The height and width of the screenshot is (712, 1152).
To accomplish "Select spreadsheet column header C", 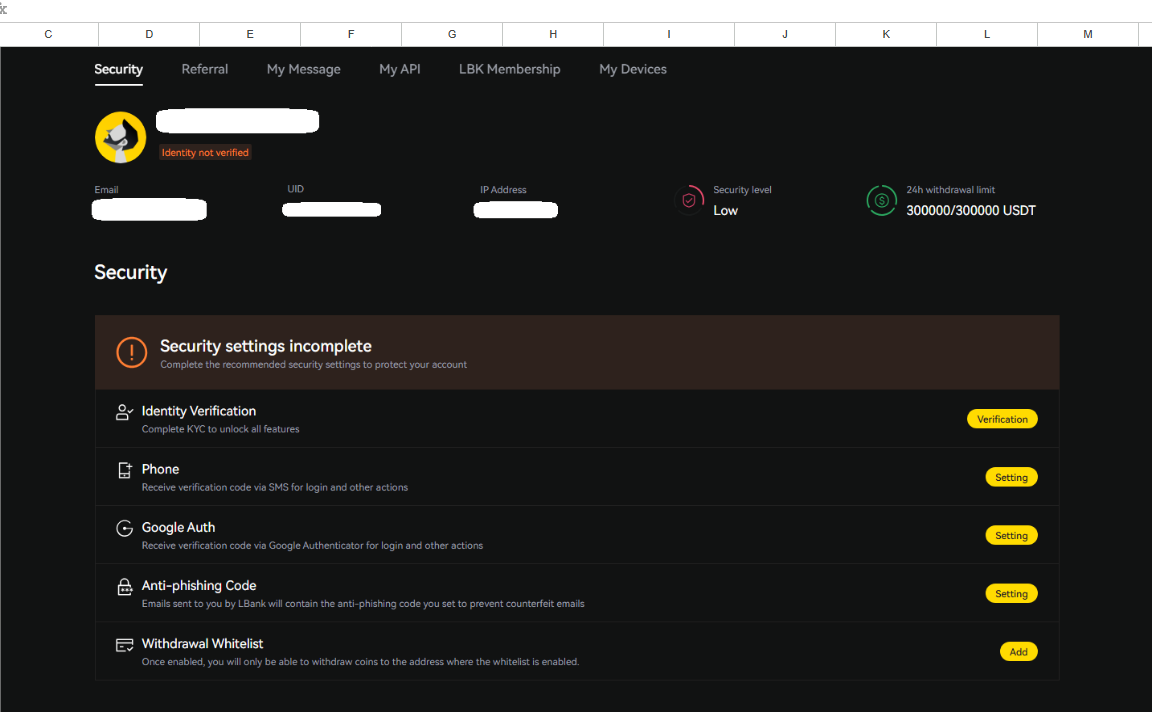I will click(48, 34).
